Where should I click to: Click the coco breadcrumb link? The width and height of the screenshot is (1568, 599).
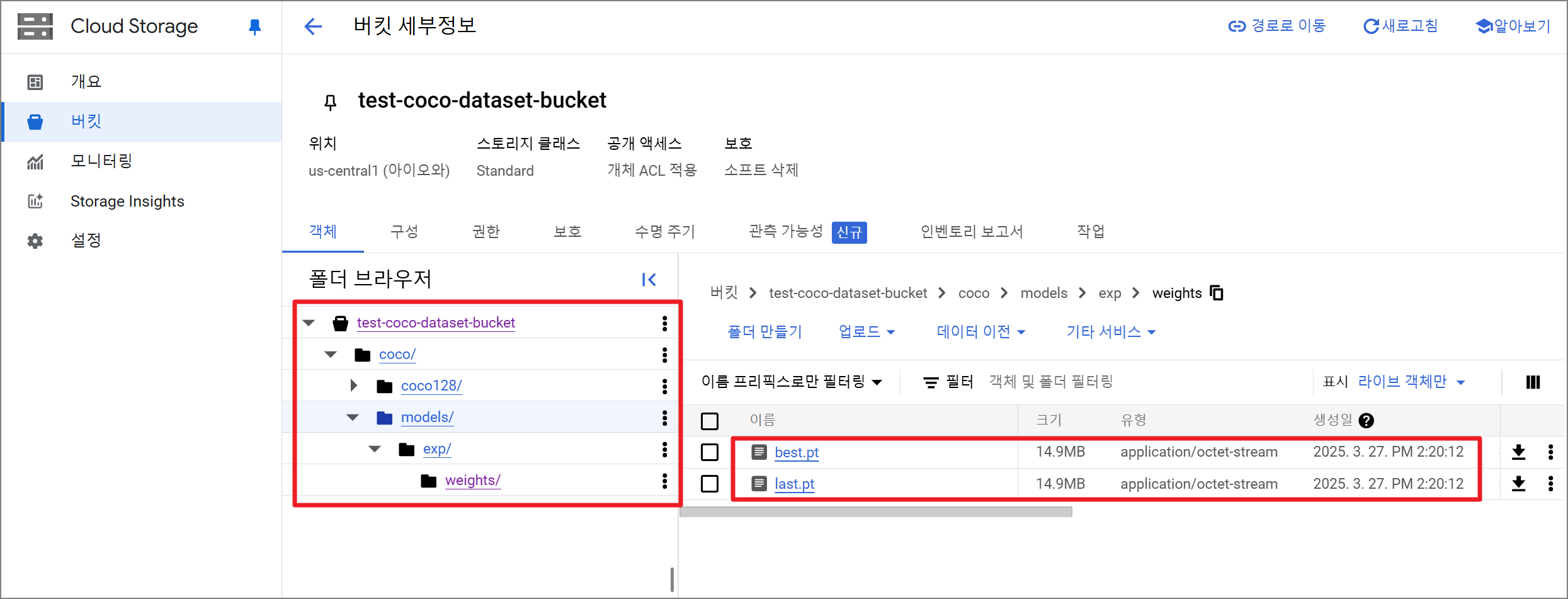point(974,294)
